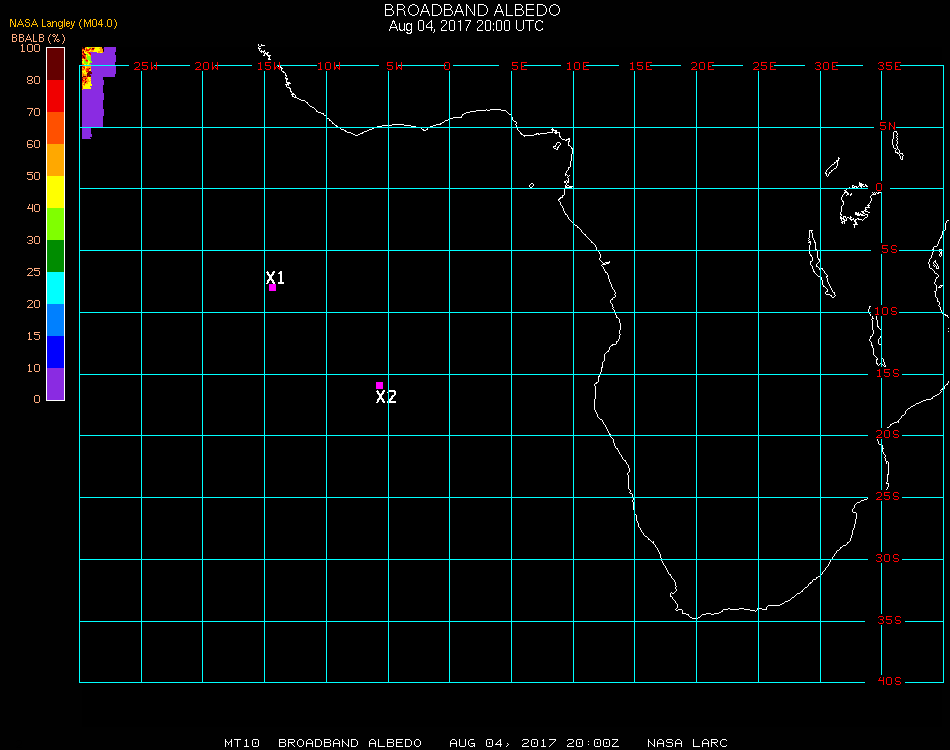The height and width of the screenshot is (750, 950).
Task: Click the '20E' longitude label
Action: point(702,66)
